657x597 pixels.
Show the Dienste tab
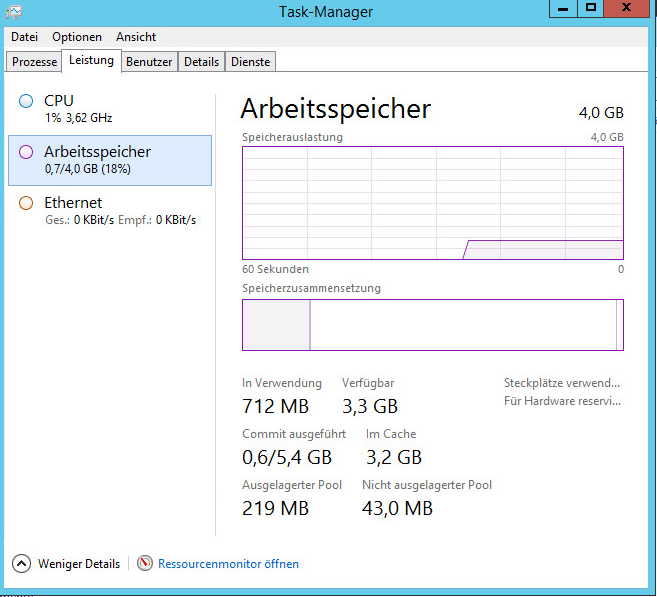click(x=250, y=62)
